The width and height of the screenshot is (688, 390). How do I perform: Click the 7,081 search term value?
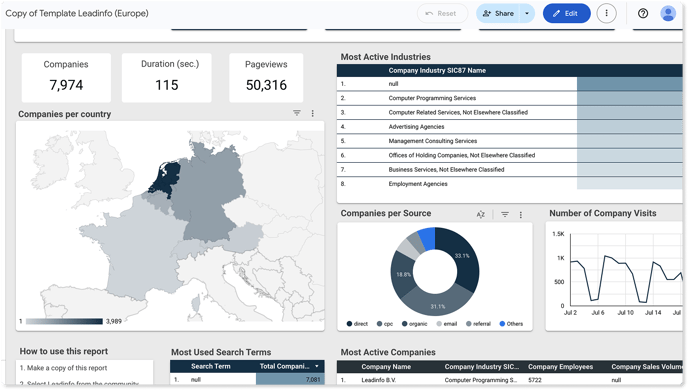click(x=313, y=379)
